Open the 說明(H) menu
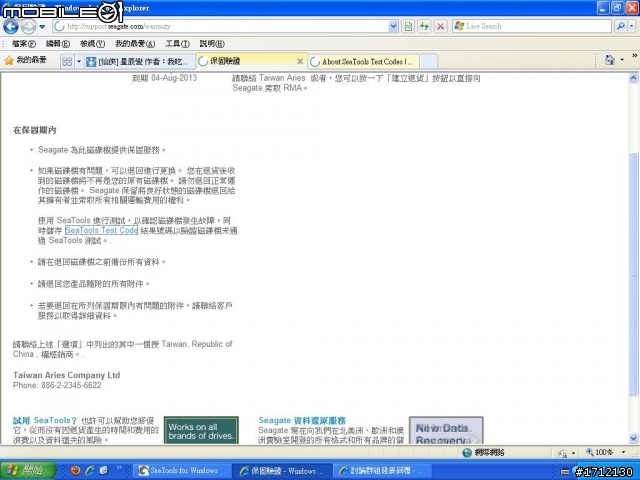Screen dimensions: 640x480 (x=212, y=44)
